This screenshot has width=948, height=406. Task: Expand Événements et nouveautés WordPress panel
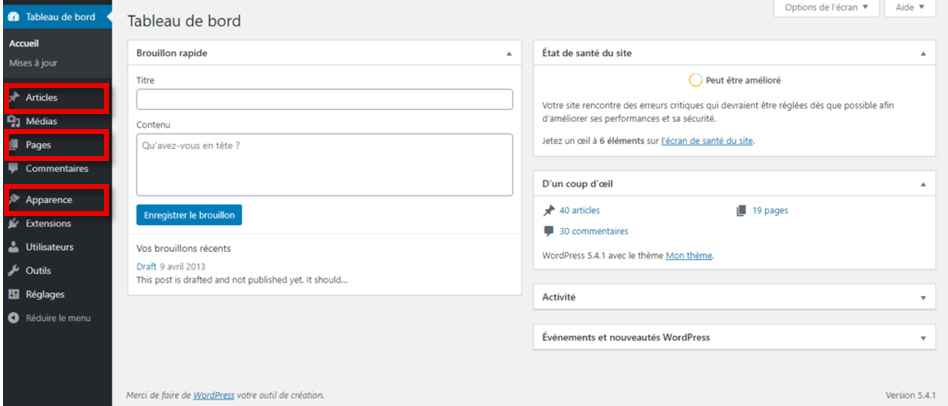[923, 338]
